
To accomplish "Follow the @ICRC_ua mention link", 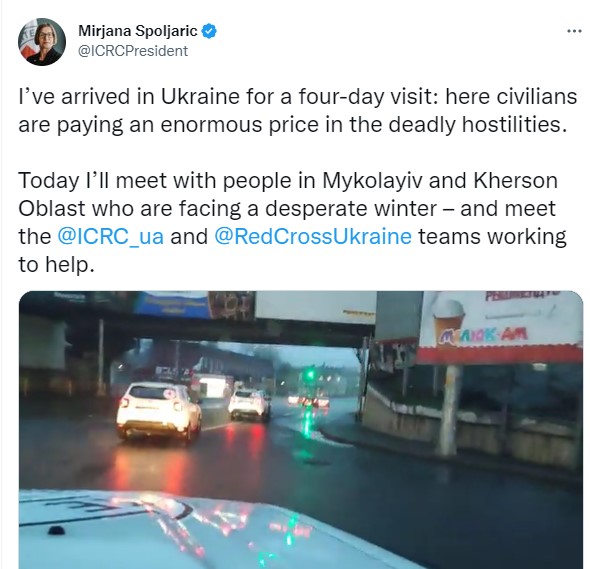I will tap(111, 237).
